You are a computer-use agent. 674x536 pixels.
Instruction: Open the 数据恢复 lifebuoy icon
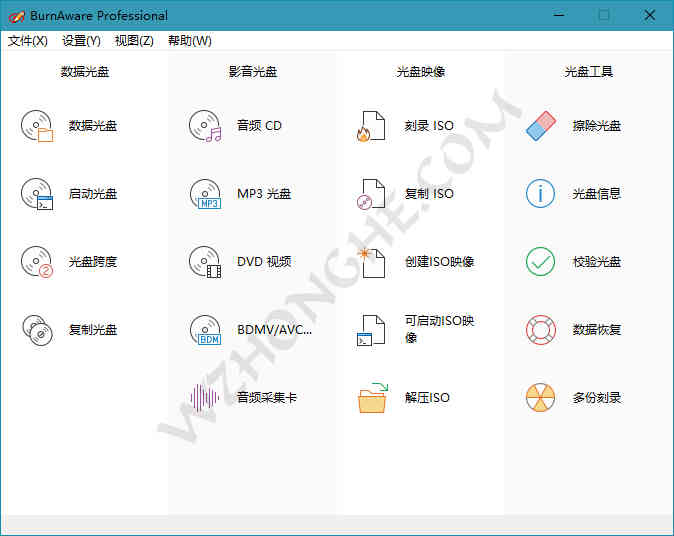(x=541, y=330)
